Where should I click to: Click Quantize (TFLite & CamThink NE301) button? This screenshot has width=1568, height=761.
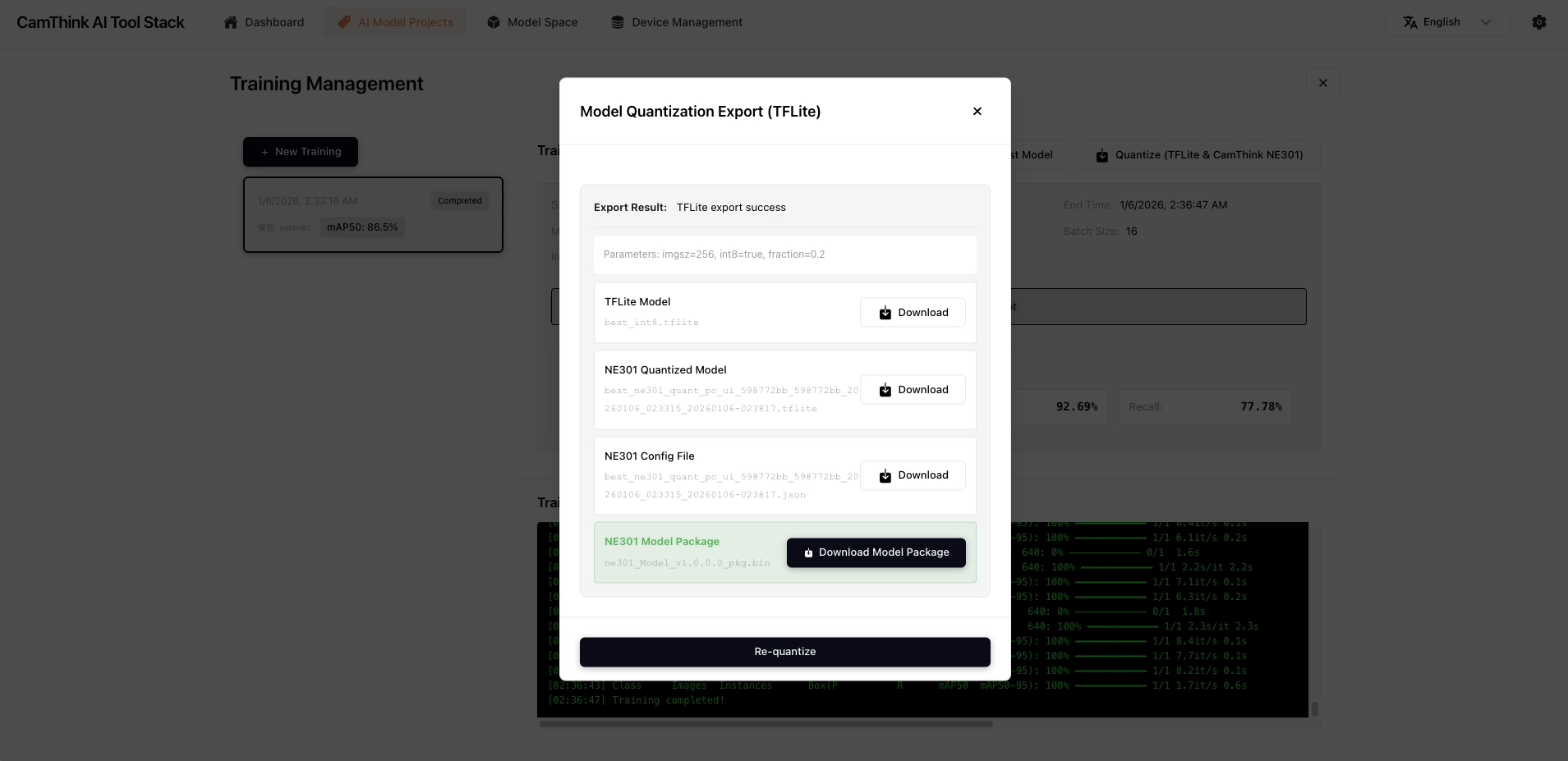[1198, 155]
